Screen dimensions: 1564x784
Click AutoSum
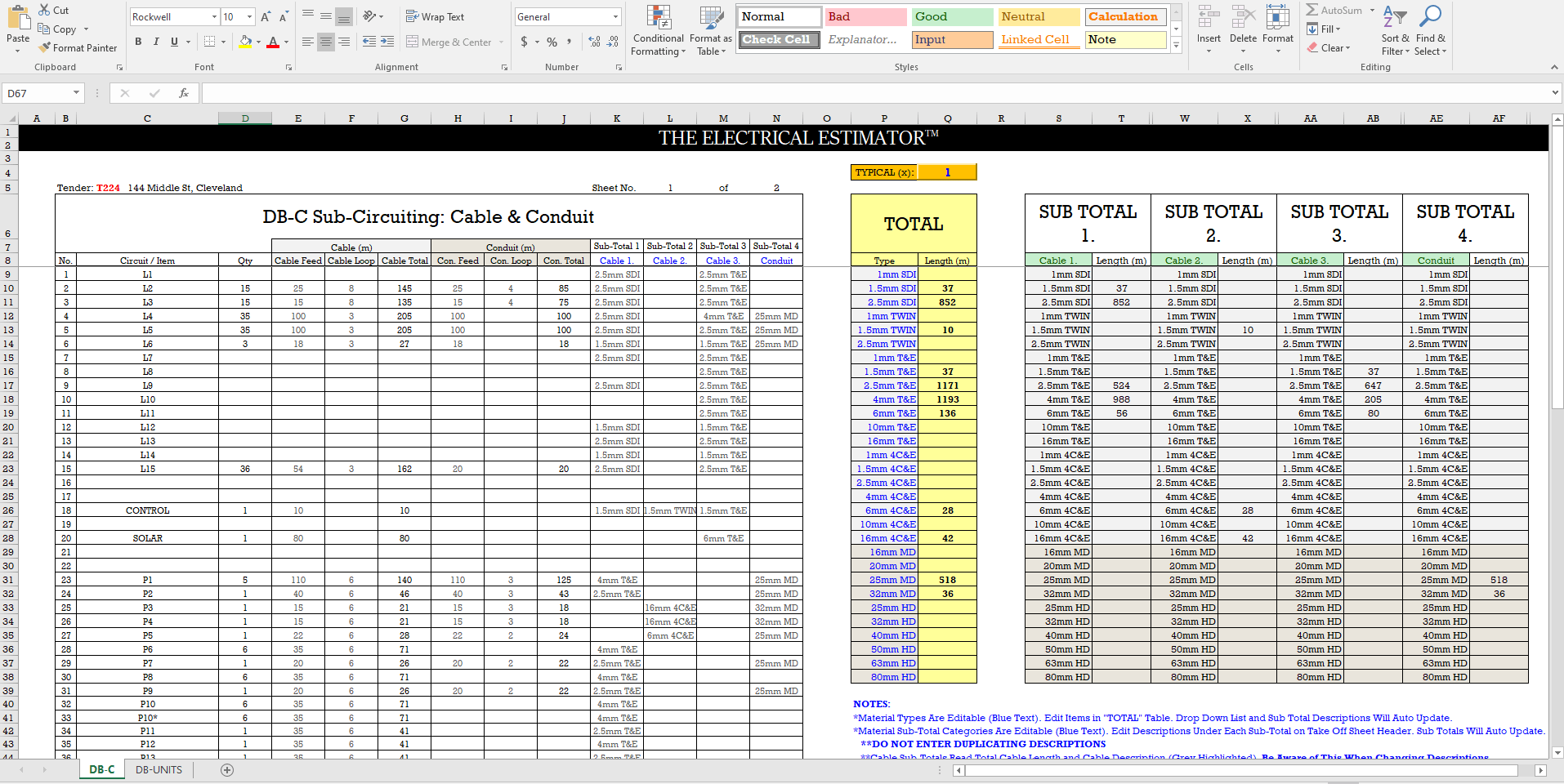pos(1334,11)
